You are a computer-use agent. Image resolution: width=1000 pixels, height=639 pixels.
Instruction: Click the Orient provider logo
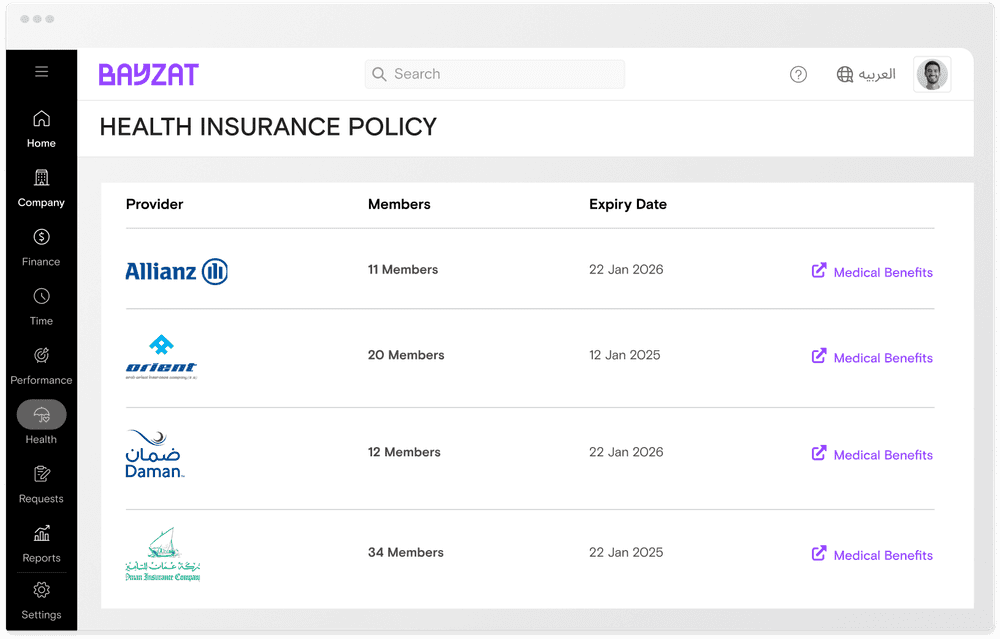click(161, 357)
